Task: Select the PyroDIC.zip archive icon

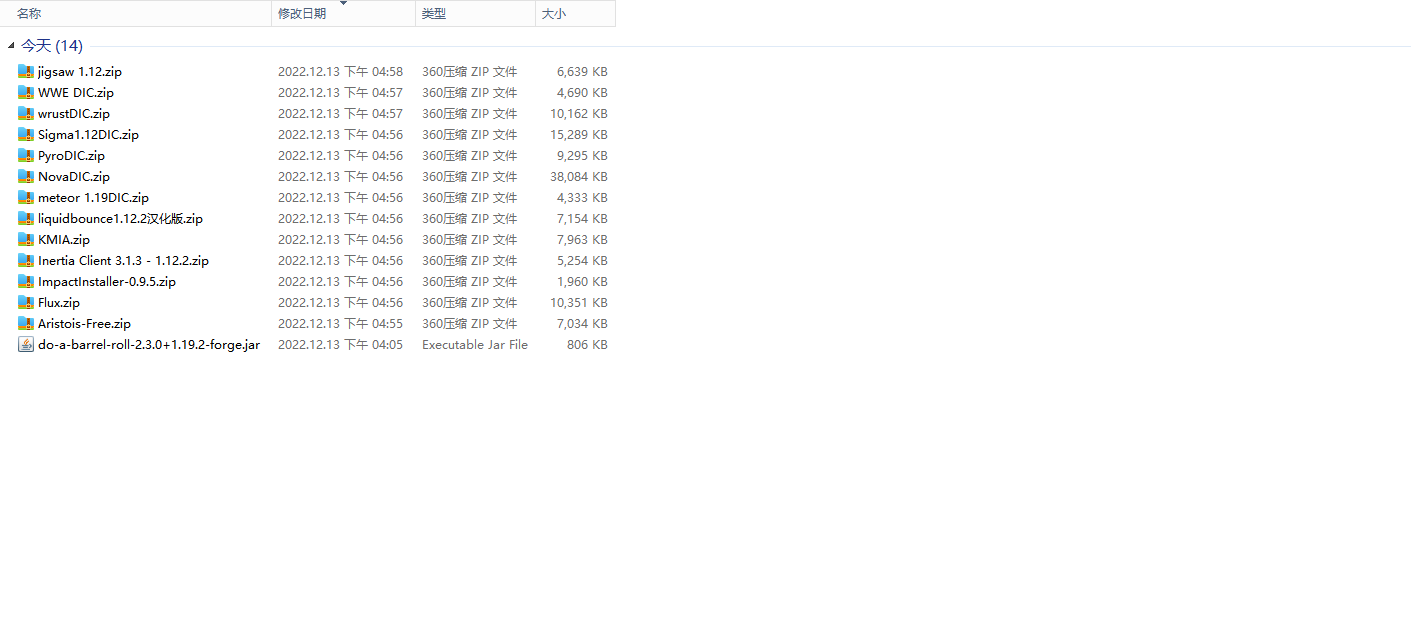Action: (x=26, y=156)
